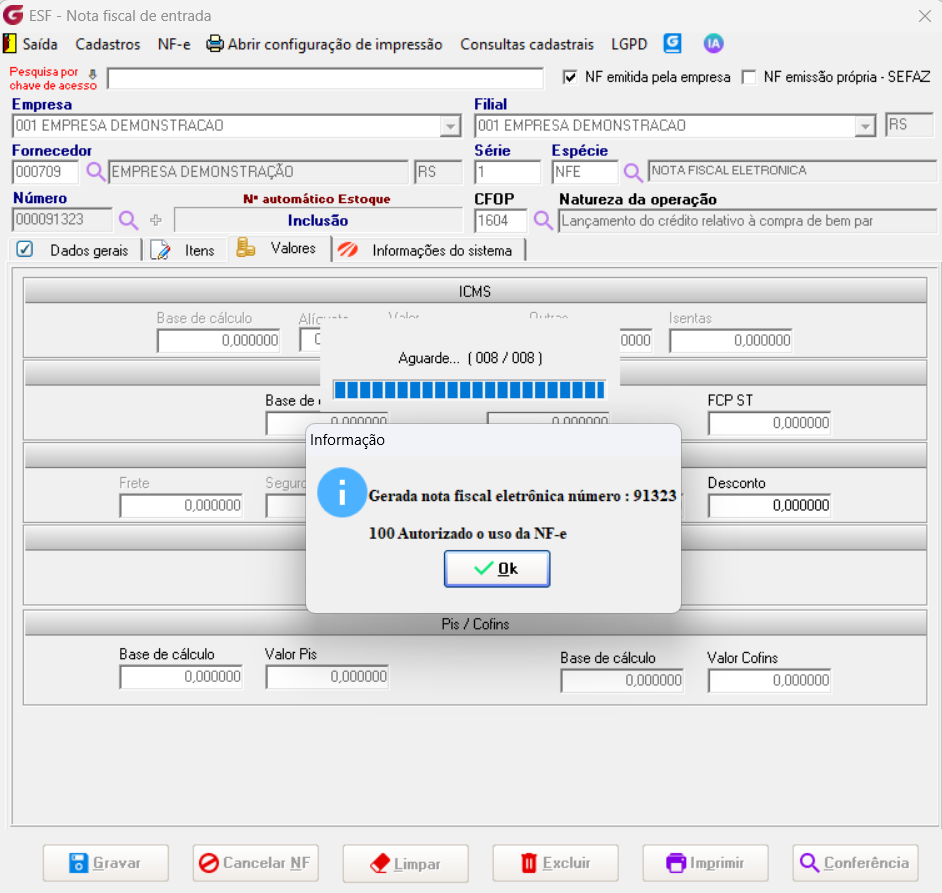Click printer icon for print configuration
The width and height of the screenshot is (942, 893).
(x=214, y=44)
